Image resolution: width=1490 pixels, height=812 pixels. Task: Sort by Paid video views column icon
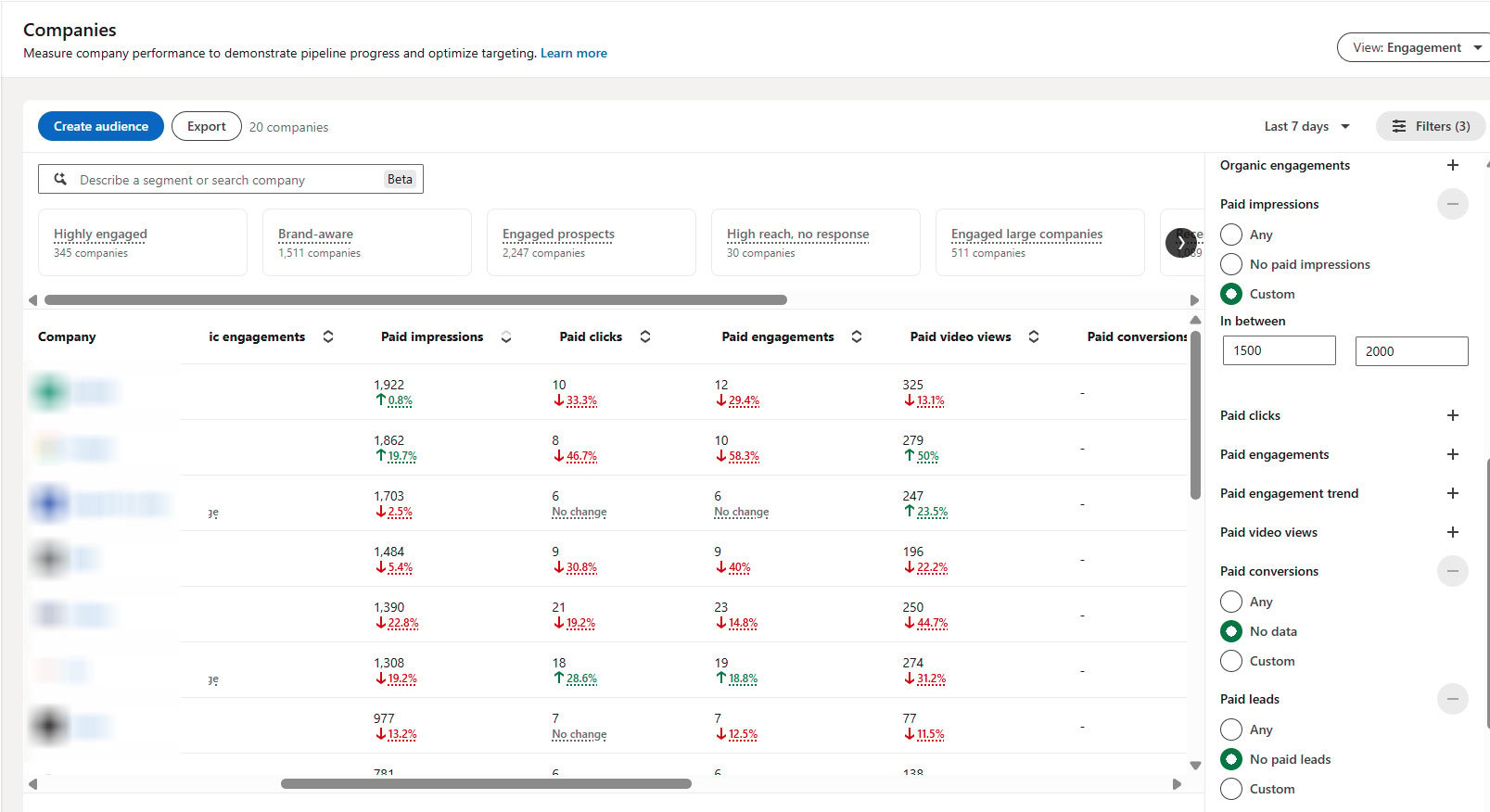(1034, 337)
